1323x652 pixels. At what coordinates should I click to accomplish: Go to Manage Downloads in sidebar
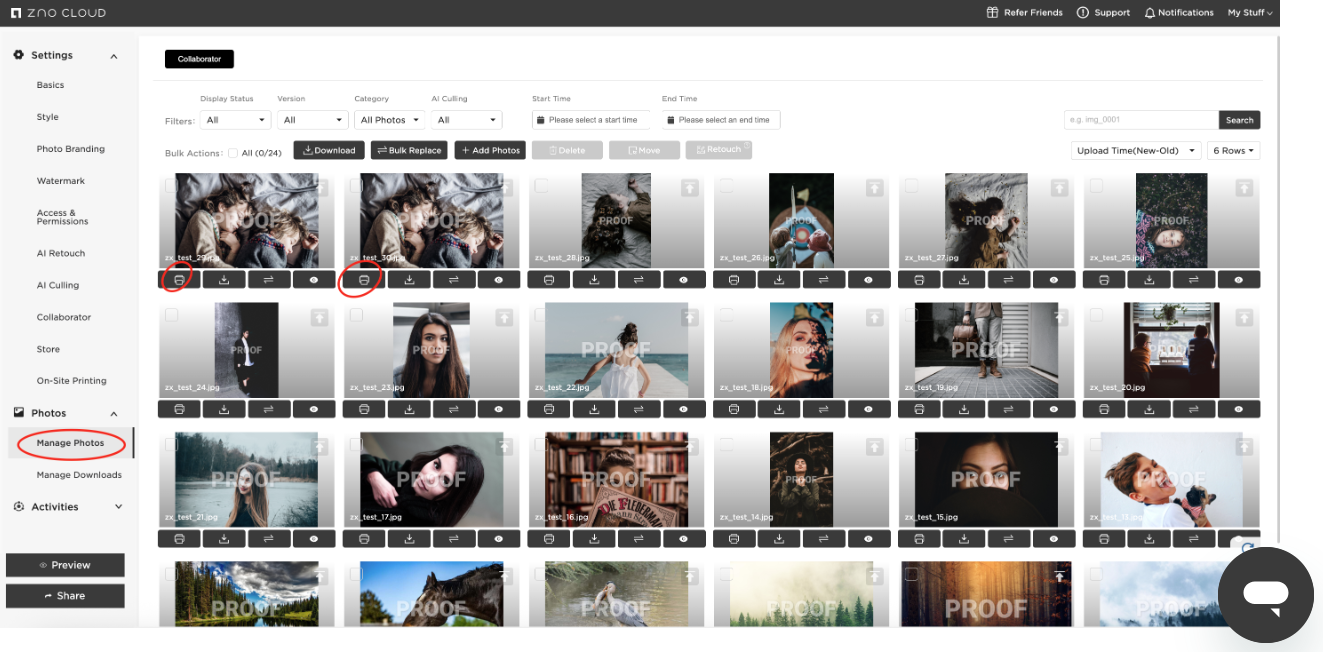(x=79, y=475)
